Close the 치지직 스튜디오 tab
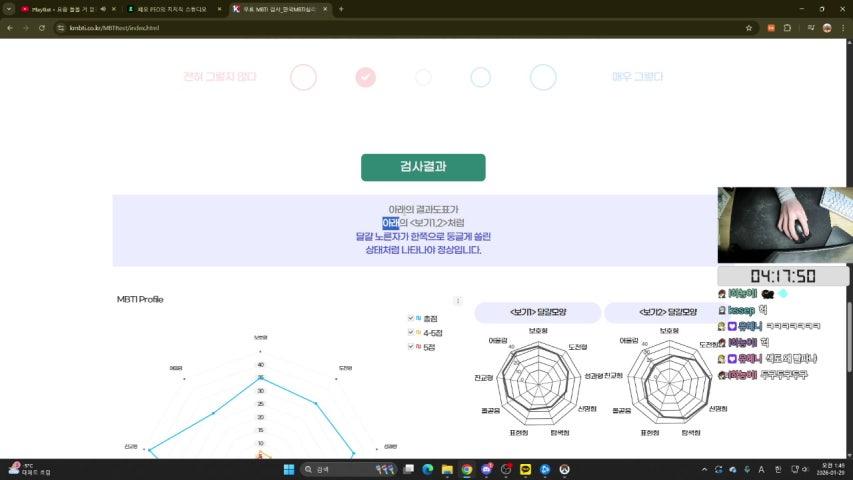Image resolution: width=853 pixels, height=480 pixels. [x=219, y=9]
